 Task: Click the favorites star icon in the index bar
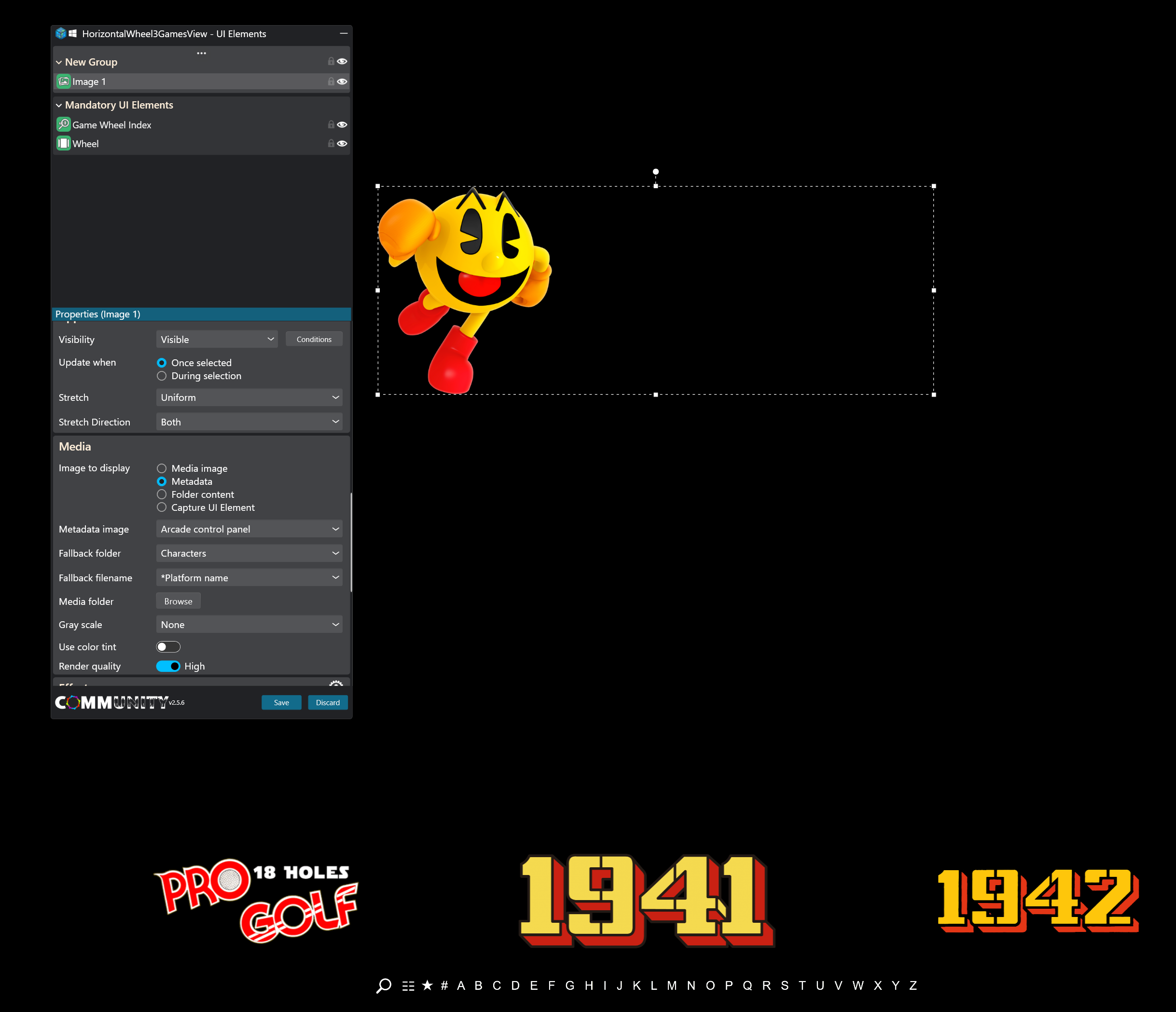tap(428, 985)
